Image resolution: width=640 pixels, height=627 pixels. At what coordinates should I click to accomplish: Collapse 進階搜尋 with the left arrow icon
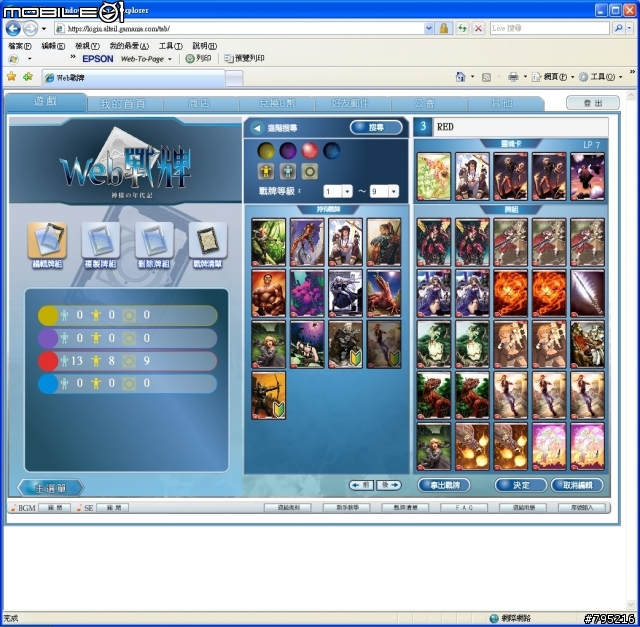point(257,128)
